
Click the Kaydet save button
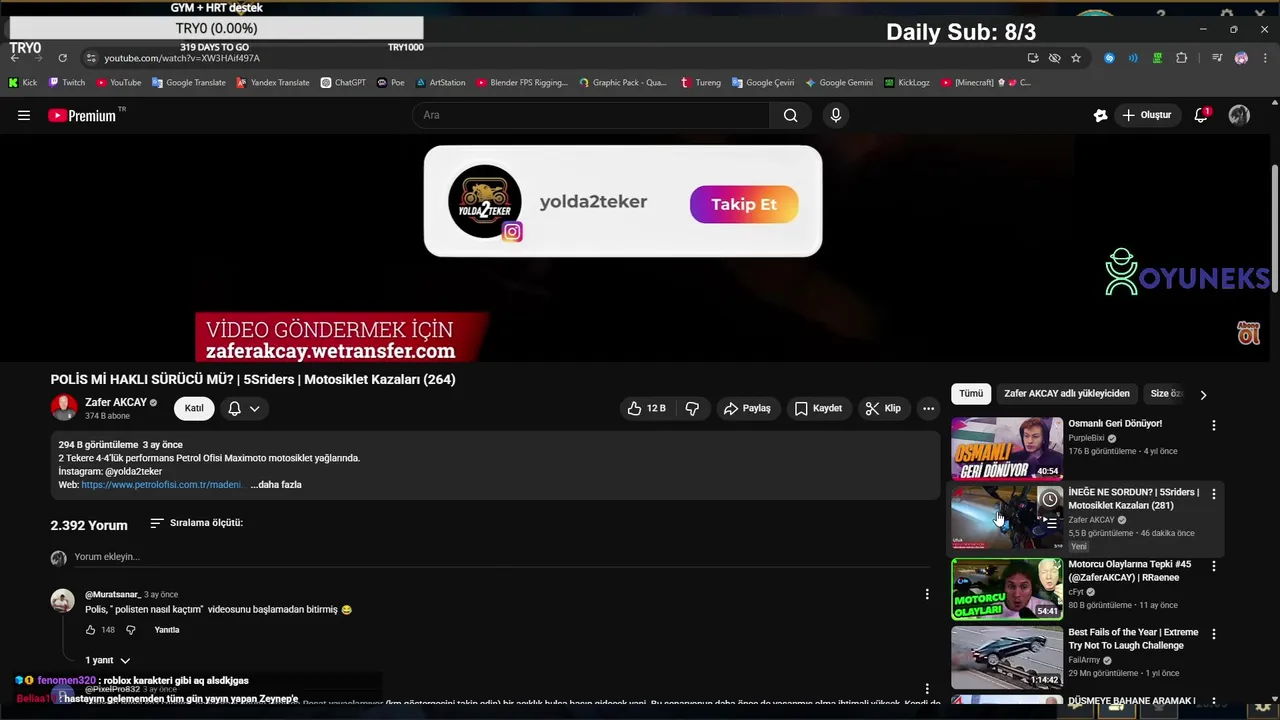[x=818, y=408]
